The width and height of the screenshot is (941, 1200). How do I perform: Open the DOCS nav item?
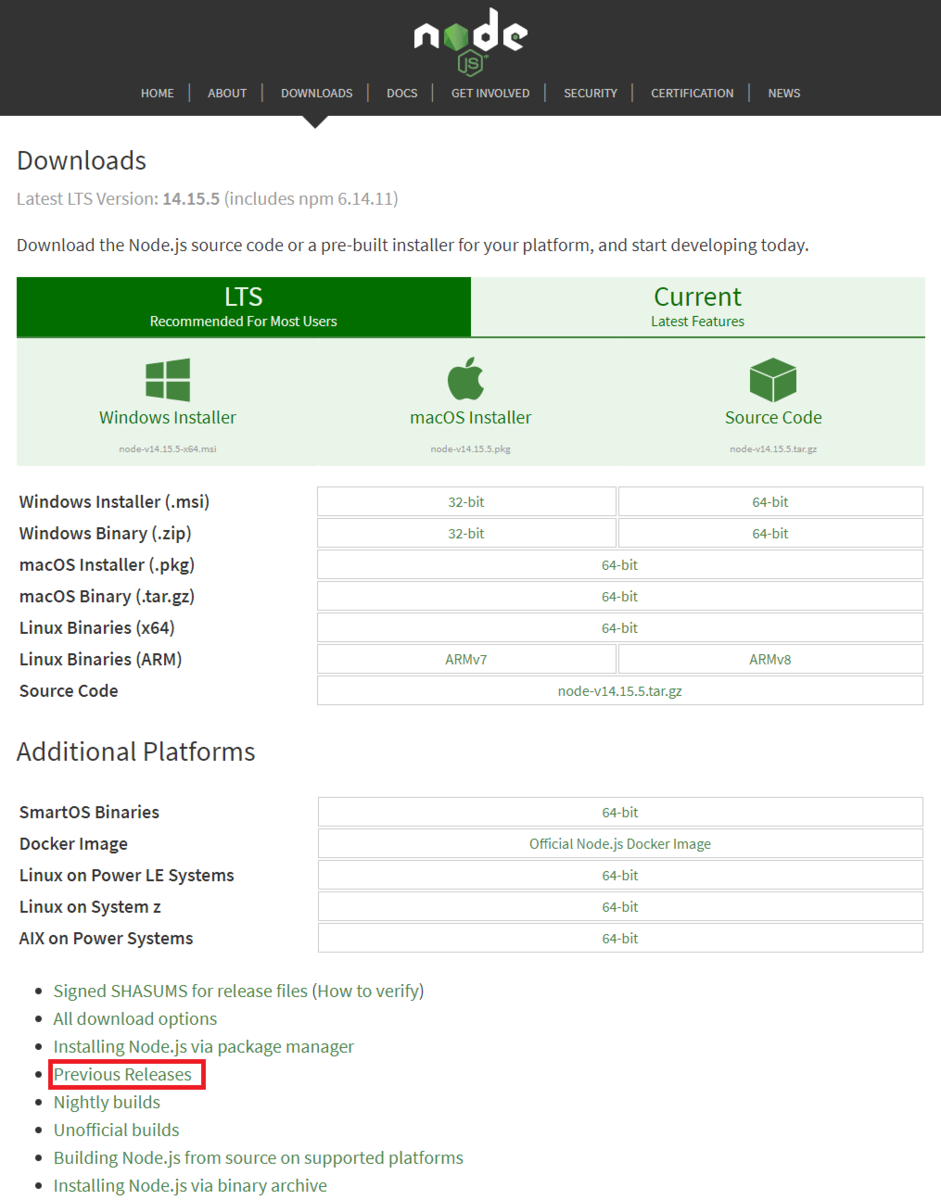tap(402, 93)
